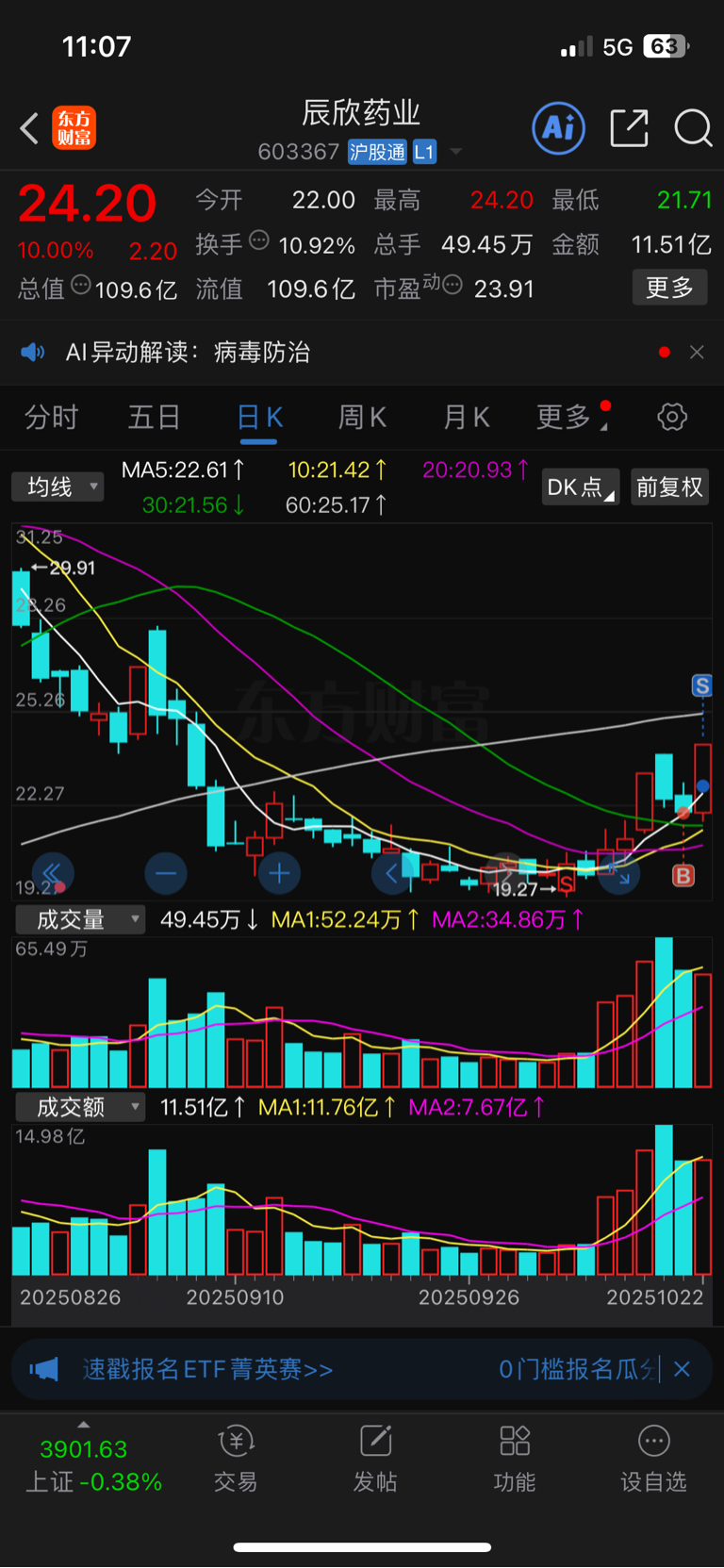724x1568 pixels.
Task: Tap 0门槛报名 banner text
Action: point(578,1369)
